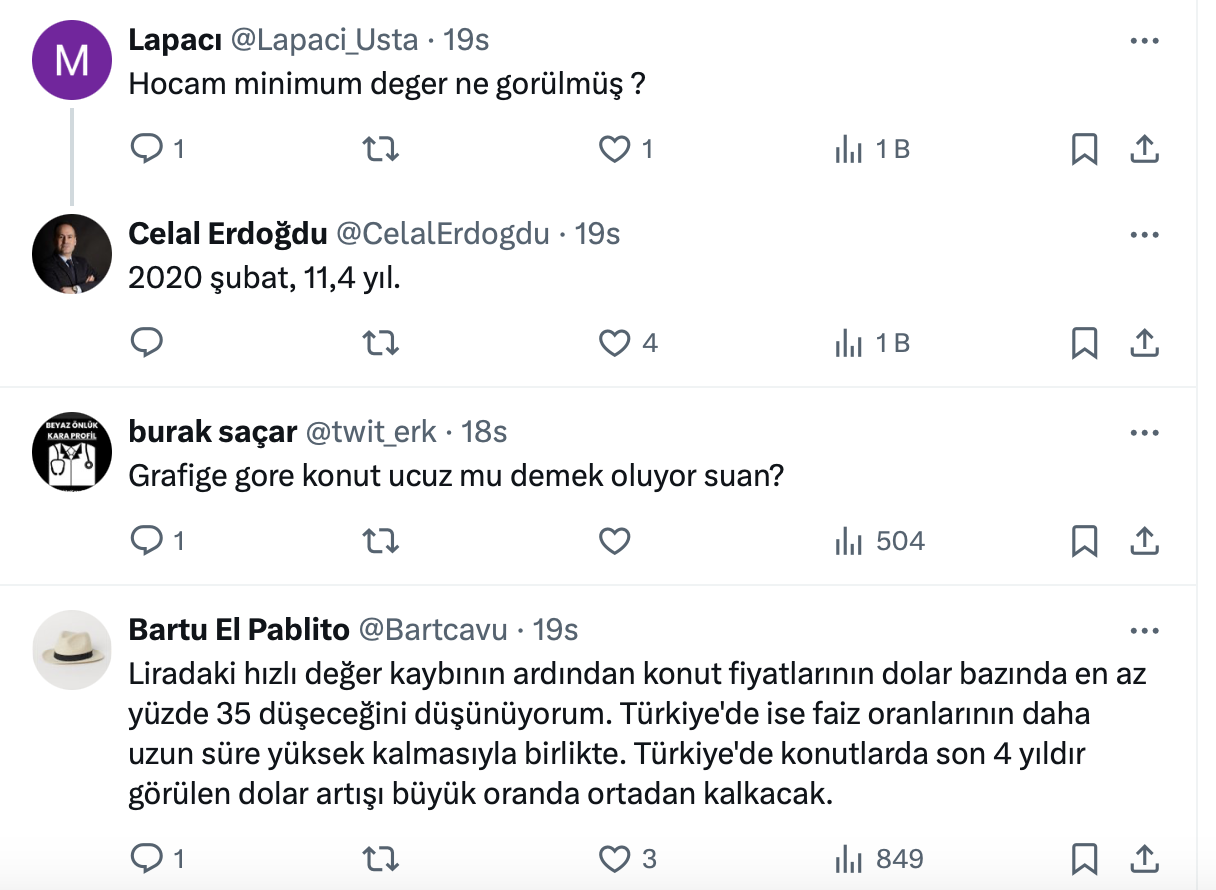This screenshot has height=890, width=1216.
Task: Bookmark Lapacı's tweet
Action: coord(1084,150)
